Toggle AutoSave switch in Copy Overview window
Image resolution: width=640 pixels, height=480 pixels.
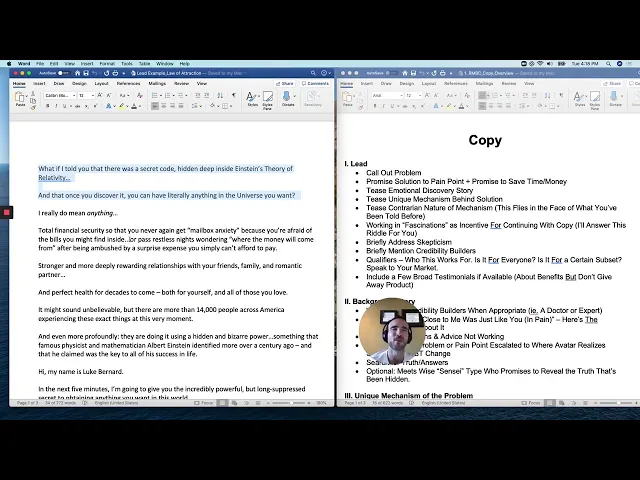click(391, 73)
